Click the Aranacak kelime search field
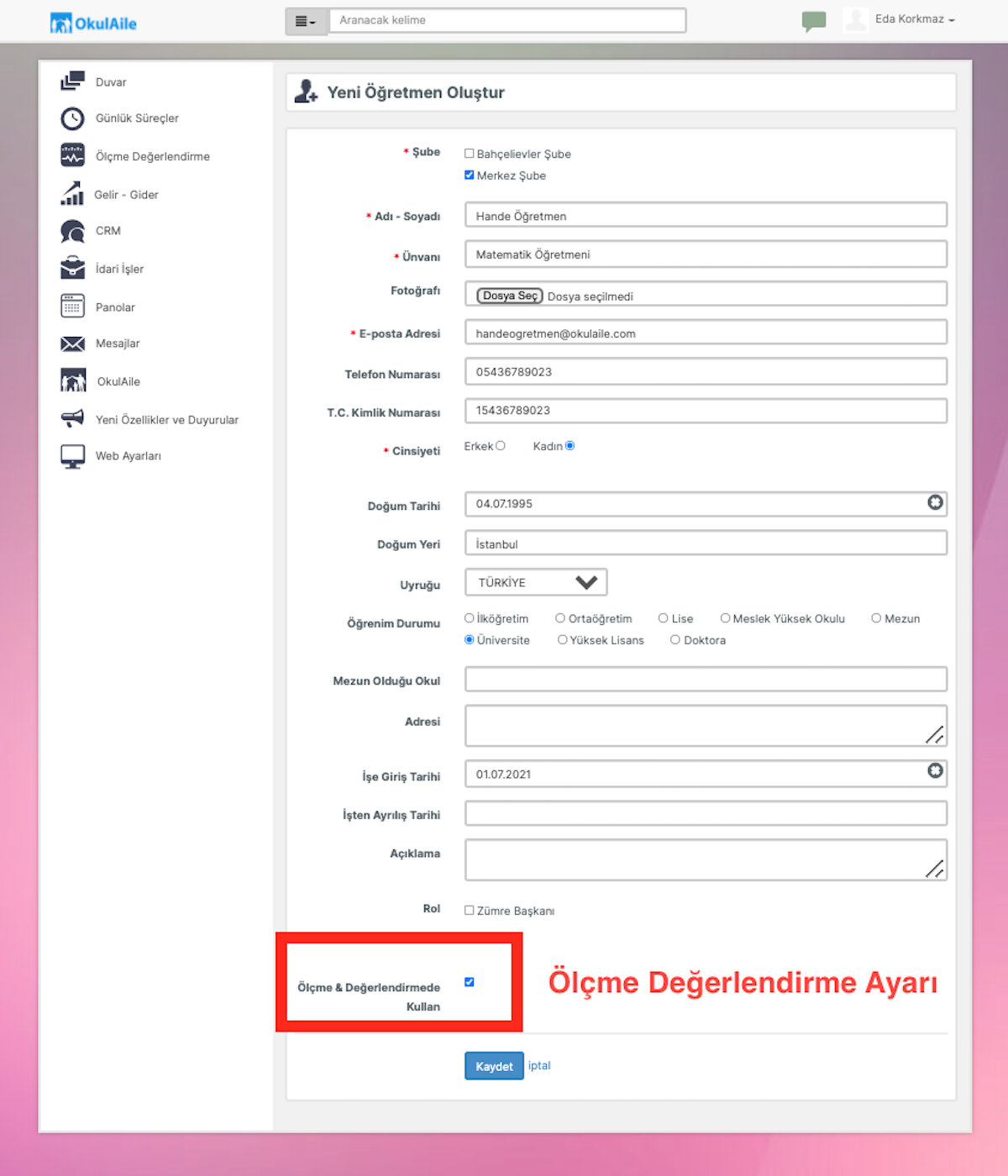Viewport: 1008px width, 1176px height. click(x=507, y=20)
